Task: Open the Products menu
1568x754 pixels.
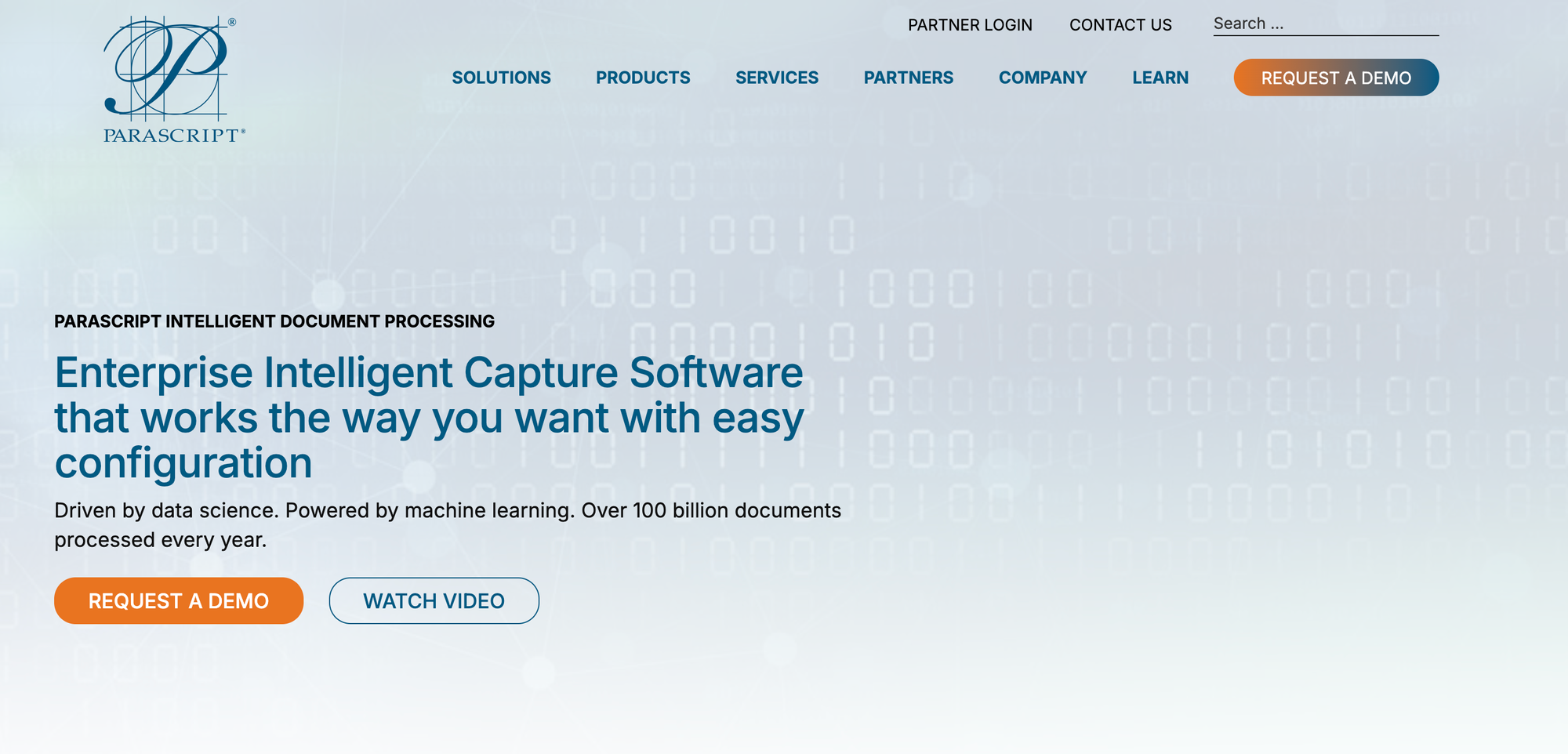Action: click(x=643, y=78)
